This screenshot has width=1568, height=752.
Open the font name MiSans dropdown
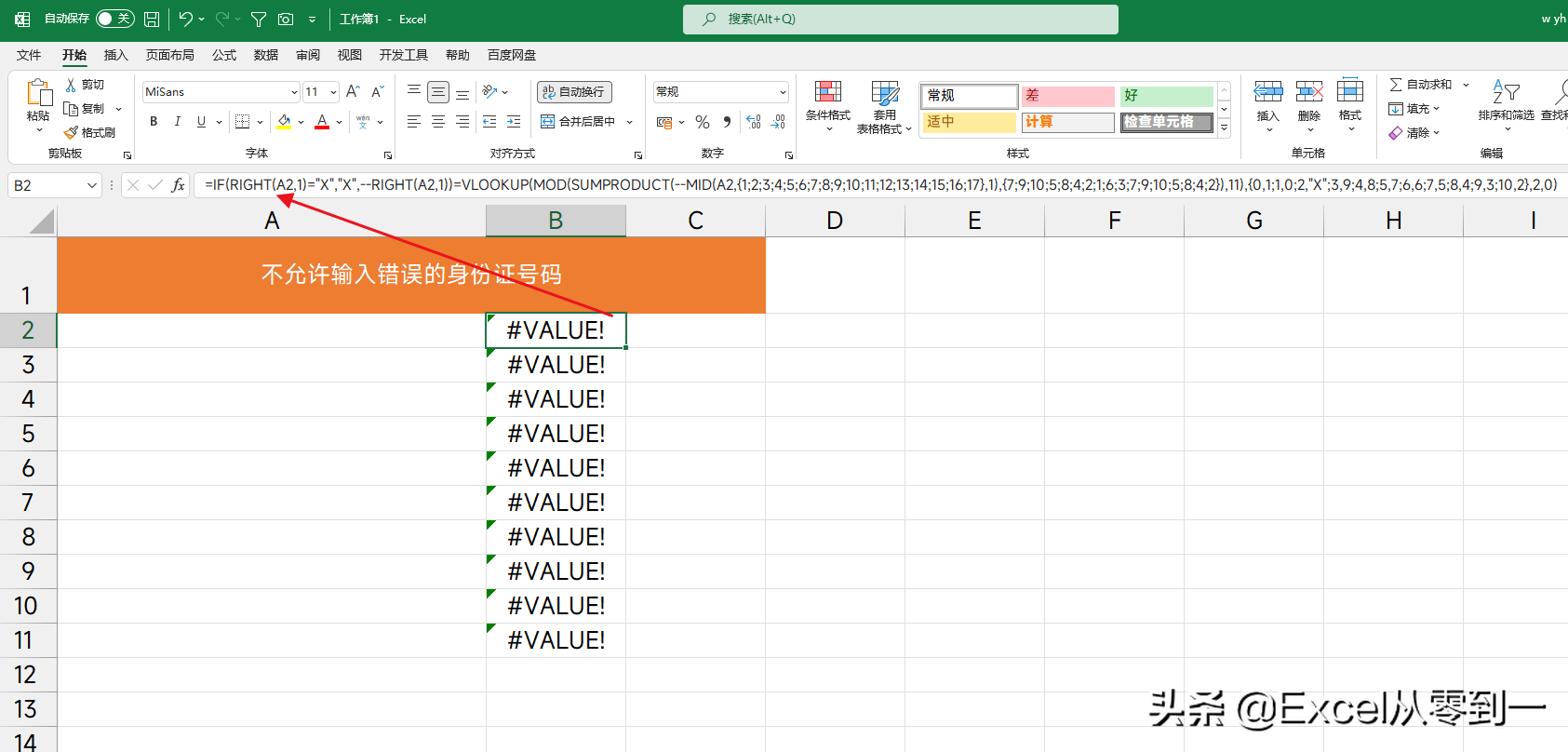point(294,92)
